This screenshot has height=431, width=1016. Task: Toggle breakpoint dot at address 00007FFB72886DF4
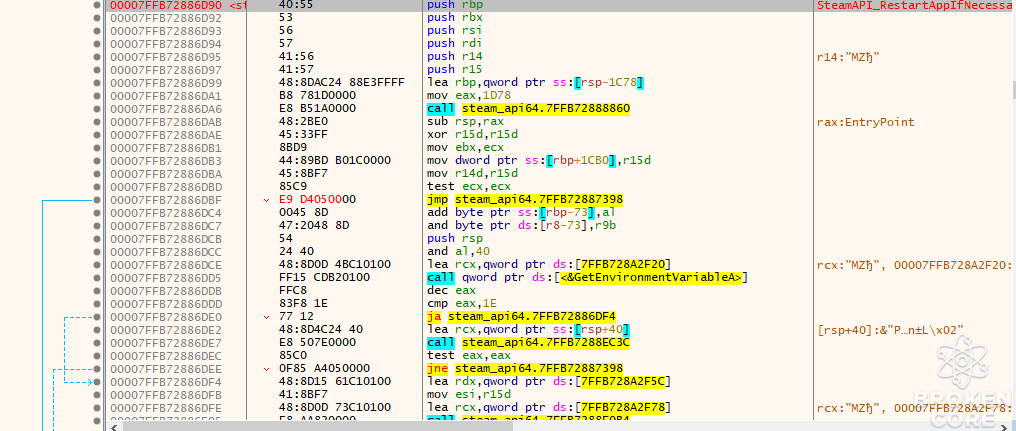(x=97, y=382)
